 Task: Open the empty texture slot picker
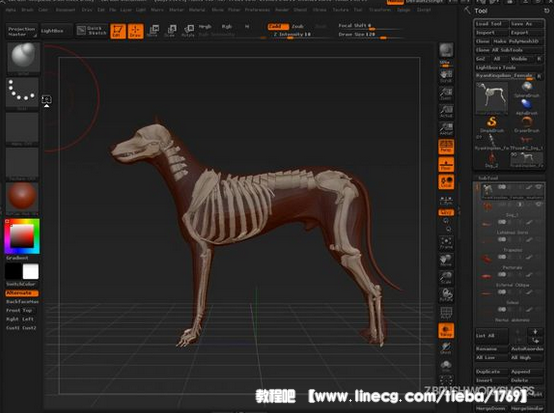(x=22, y=163)
